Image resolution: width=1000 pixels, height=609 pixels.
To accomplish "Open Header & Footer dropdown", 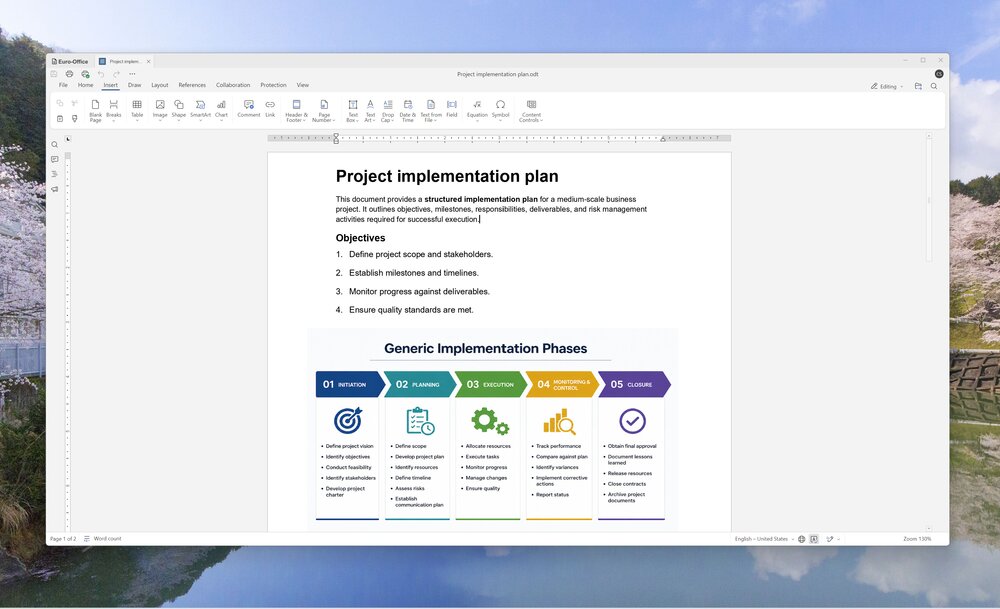I will coord(296,110).
